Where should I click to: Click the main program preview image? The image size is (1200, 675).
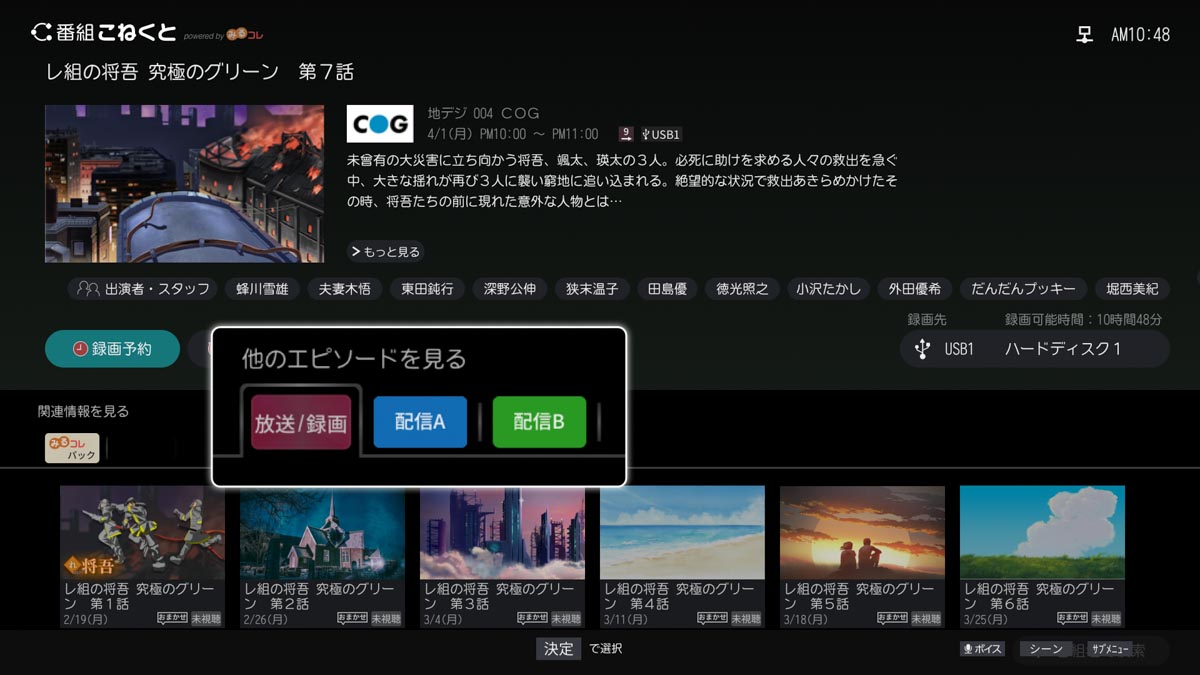point(184,184)
